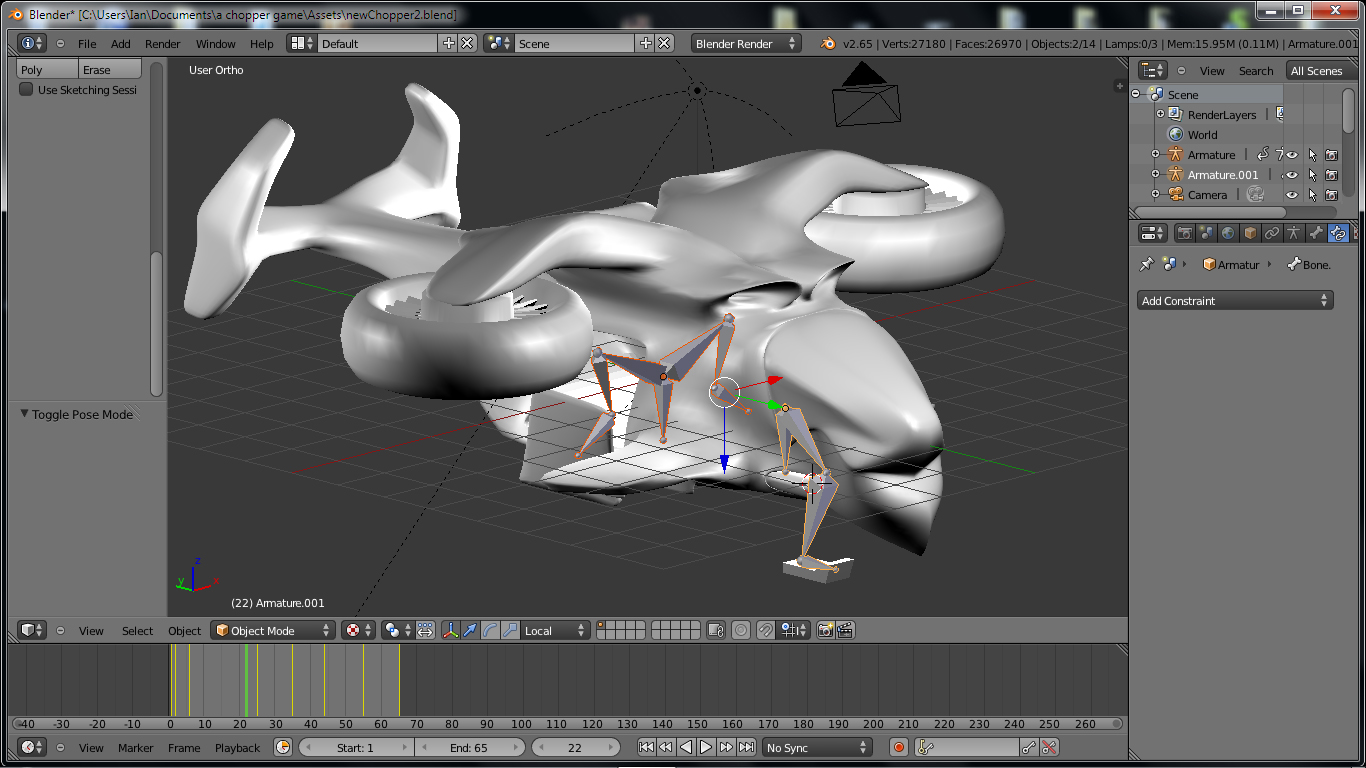Open the pivot point dropdown
The width and height of the screenshot is (1366, 768).
[x=398, y=630]
